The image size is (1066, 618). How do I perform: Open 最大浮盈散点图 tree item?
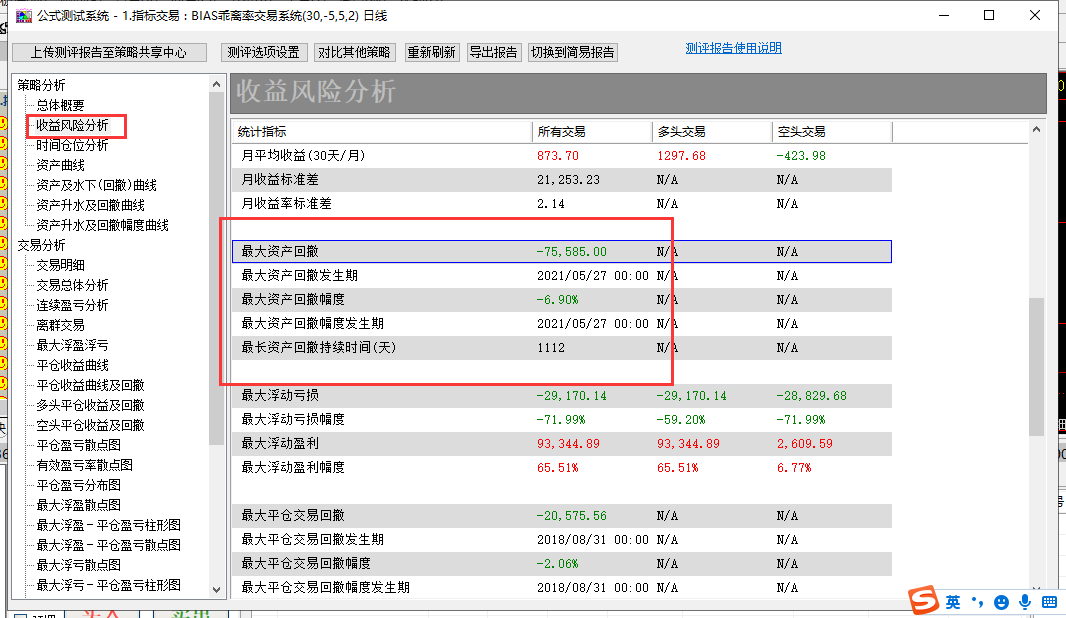[78, 505]
